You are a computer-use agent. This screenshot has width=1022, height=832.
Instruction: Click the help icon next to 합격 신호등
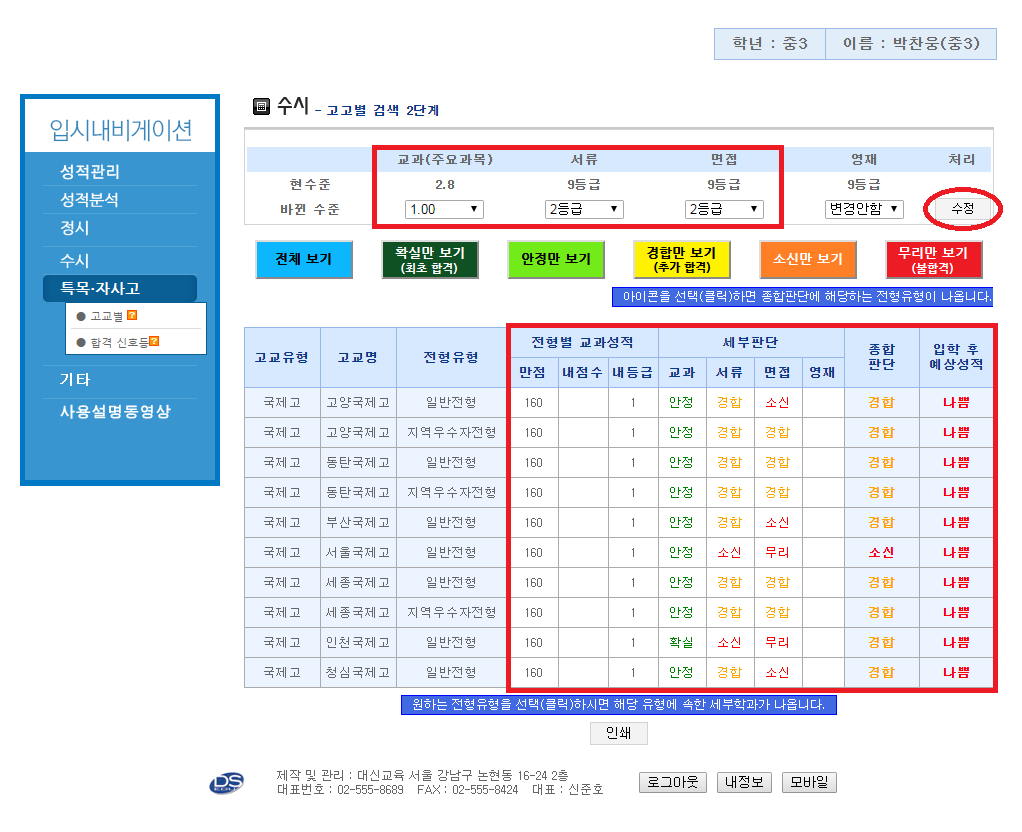tap(154, 341)
